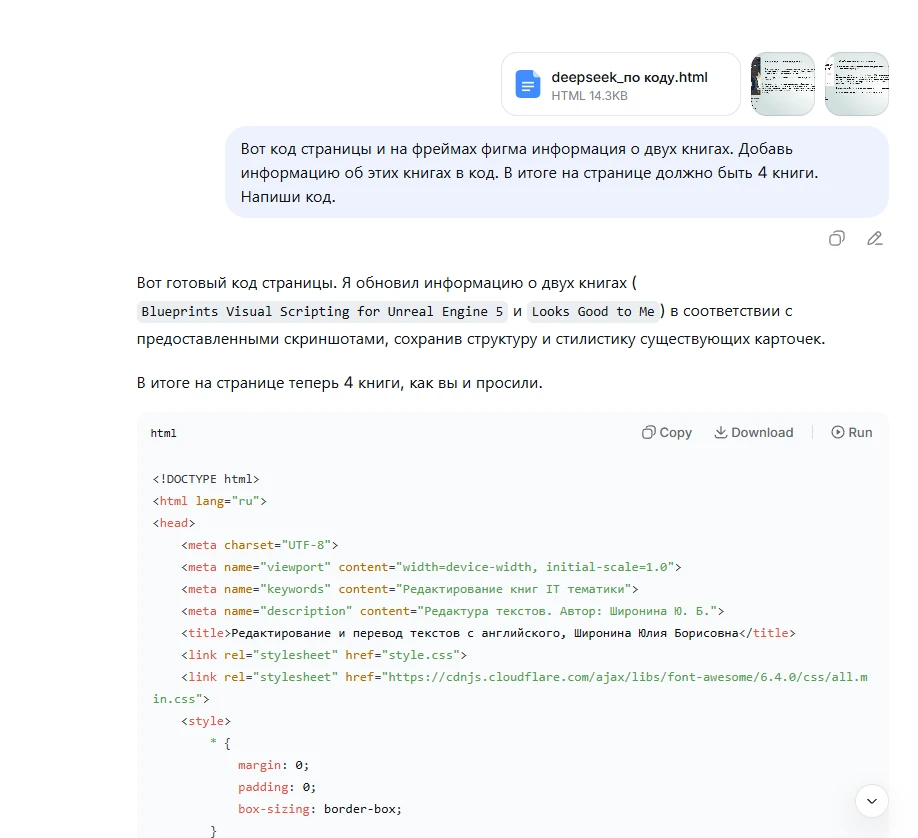Screen dimensions: 918x838
Task: Click the title tag line in code
Action: 488,633
